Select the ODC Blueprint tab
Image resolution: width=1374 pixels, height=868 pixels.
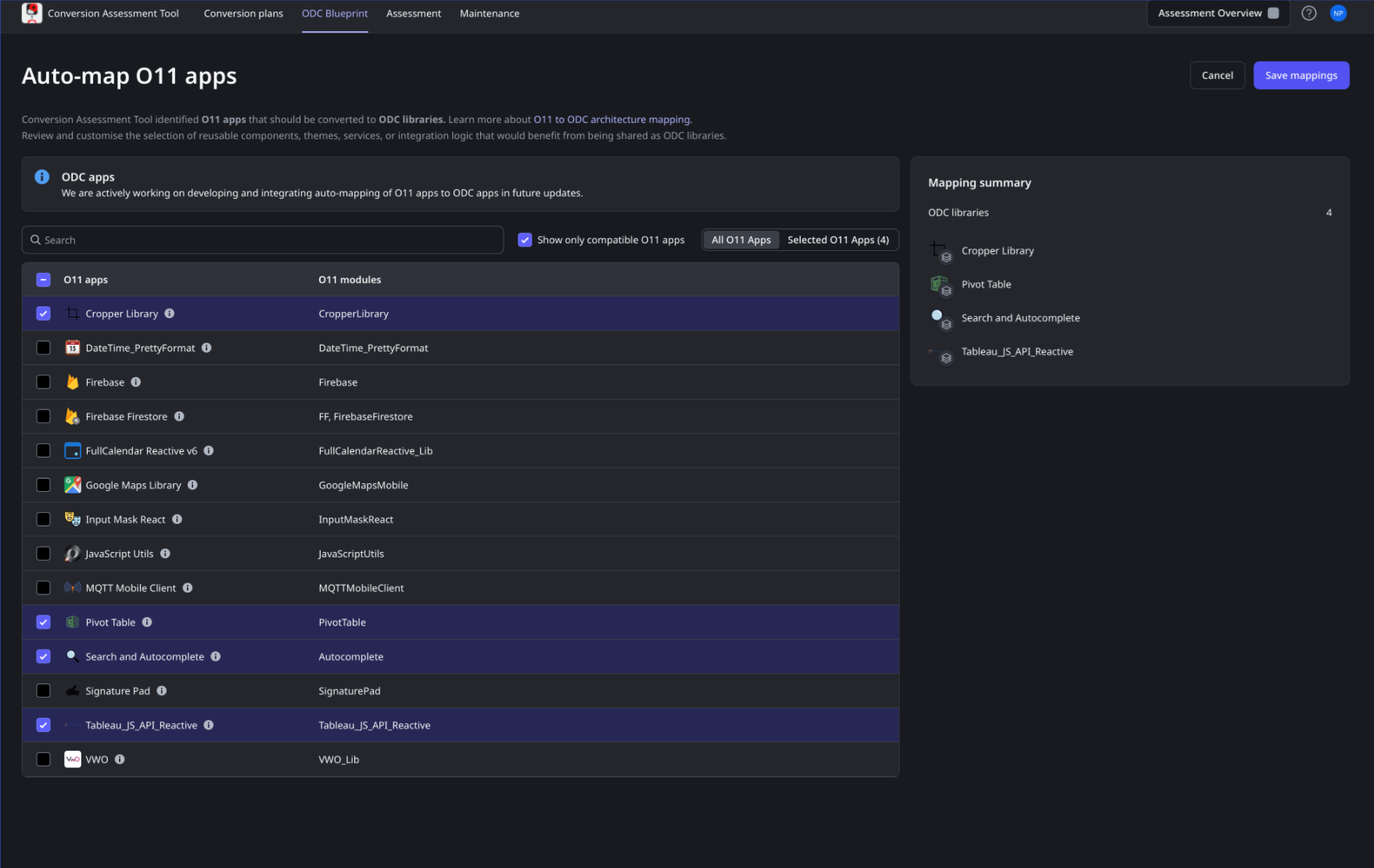tap(335, 13)
